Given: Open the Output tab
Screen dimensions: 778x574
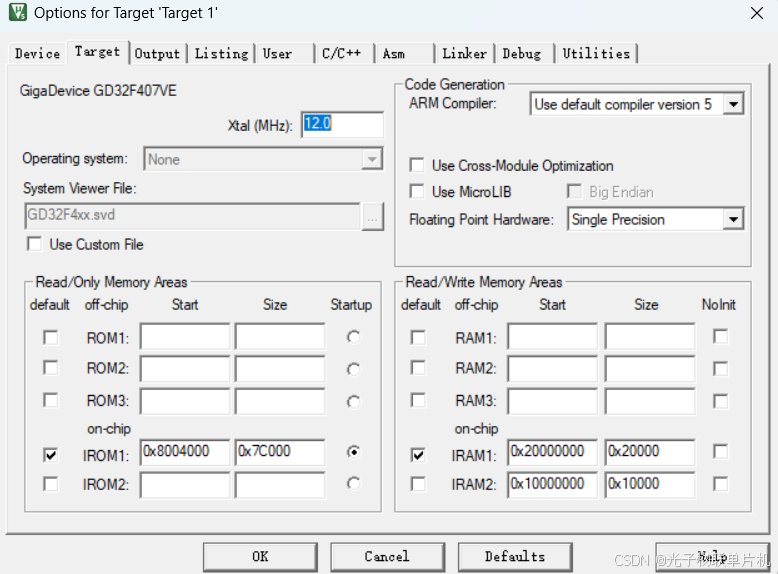Looking at the screenshot, I should point(157,53).
